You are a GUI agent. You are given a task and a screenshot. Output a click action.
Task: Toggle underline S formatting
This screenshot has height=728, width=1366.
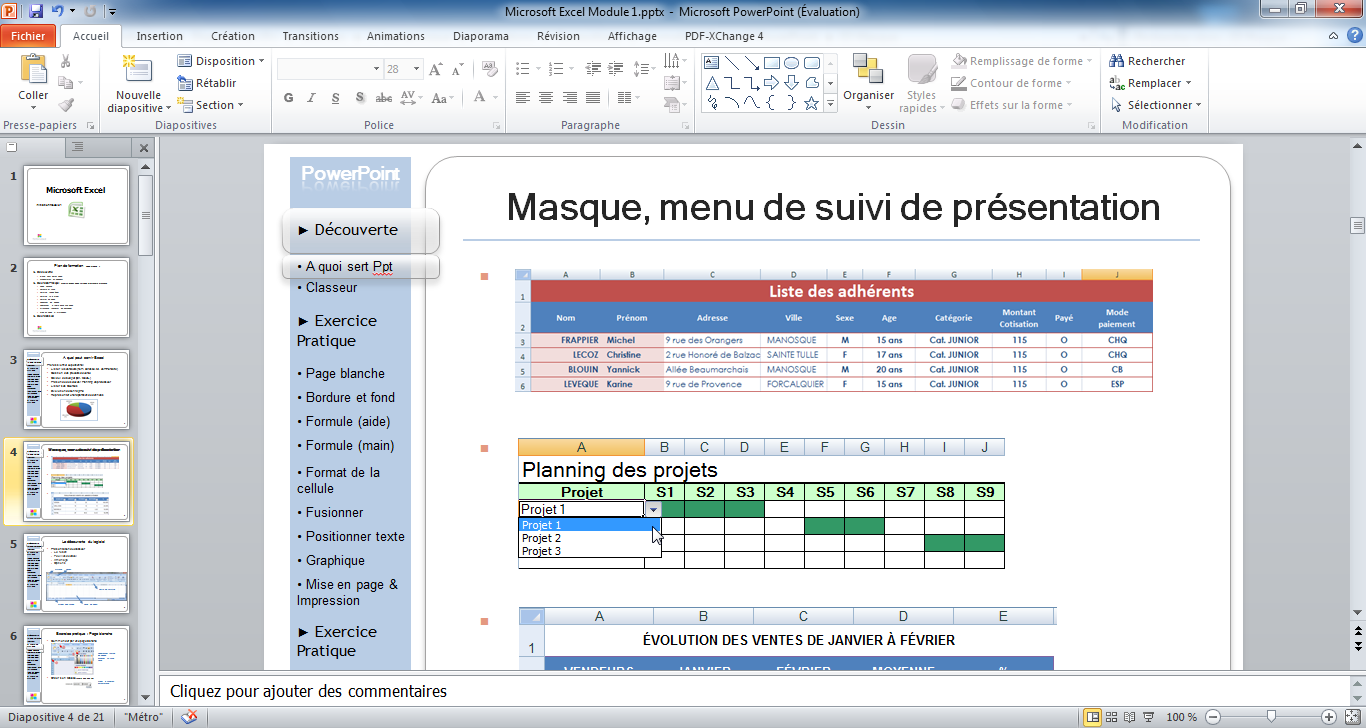pos(335,97)
